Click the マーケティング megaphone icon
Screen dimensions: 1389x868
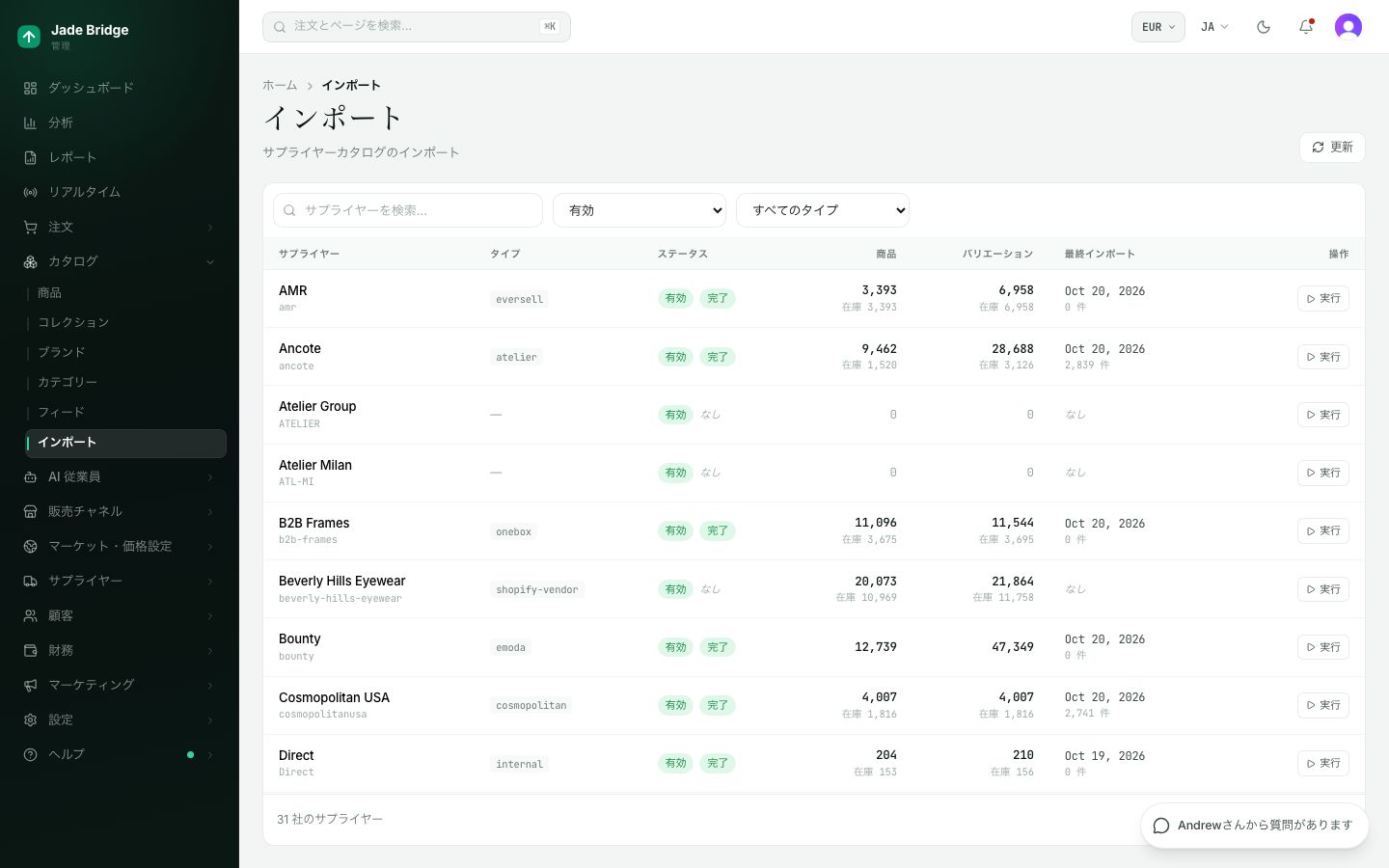click(x=31, y=685)
